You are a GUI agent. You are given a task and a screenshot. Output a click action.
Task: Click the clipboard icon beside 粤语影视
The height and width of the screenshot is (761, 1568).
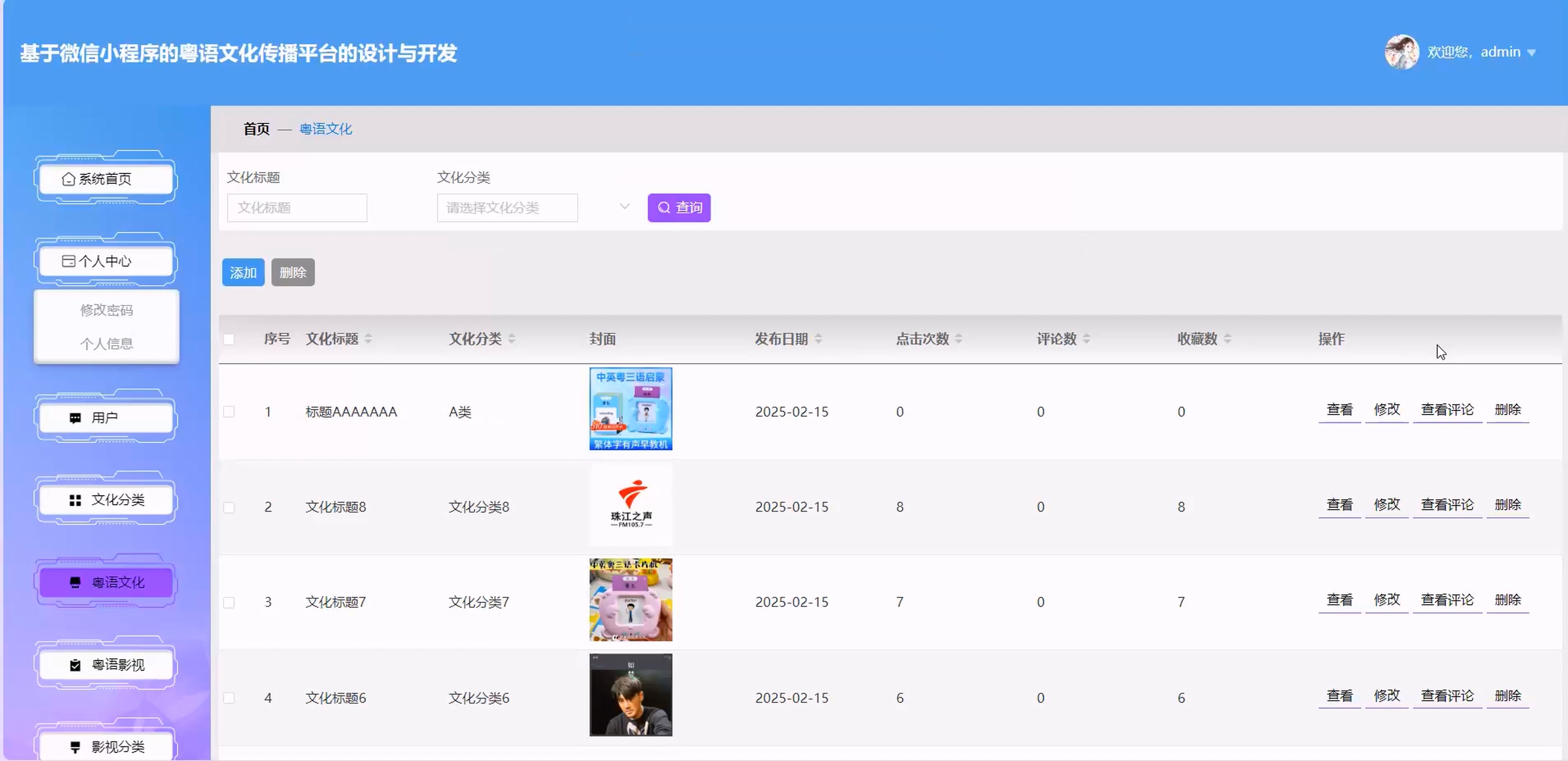tap(75, 665)
